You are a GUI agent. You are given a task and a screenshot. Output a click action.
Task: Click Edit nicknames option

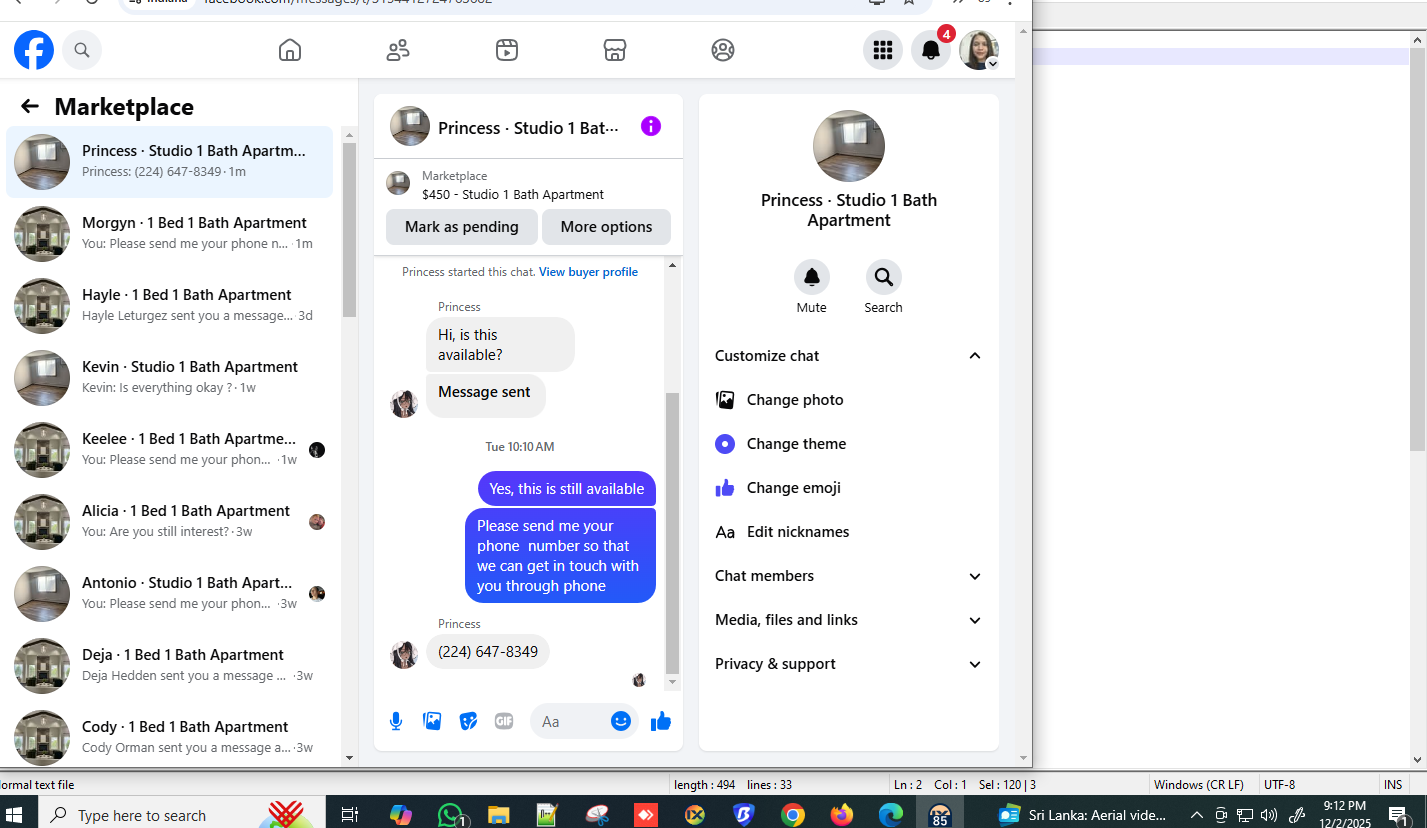[x=849, y=532]
